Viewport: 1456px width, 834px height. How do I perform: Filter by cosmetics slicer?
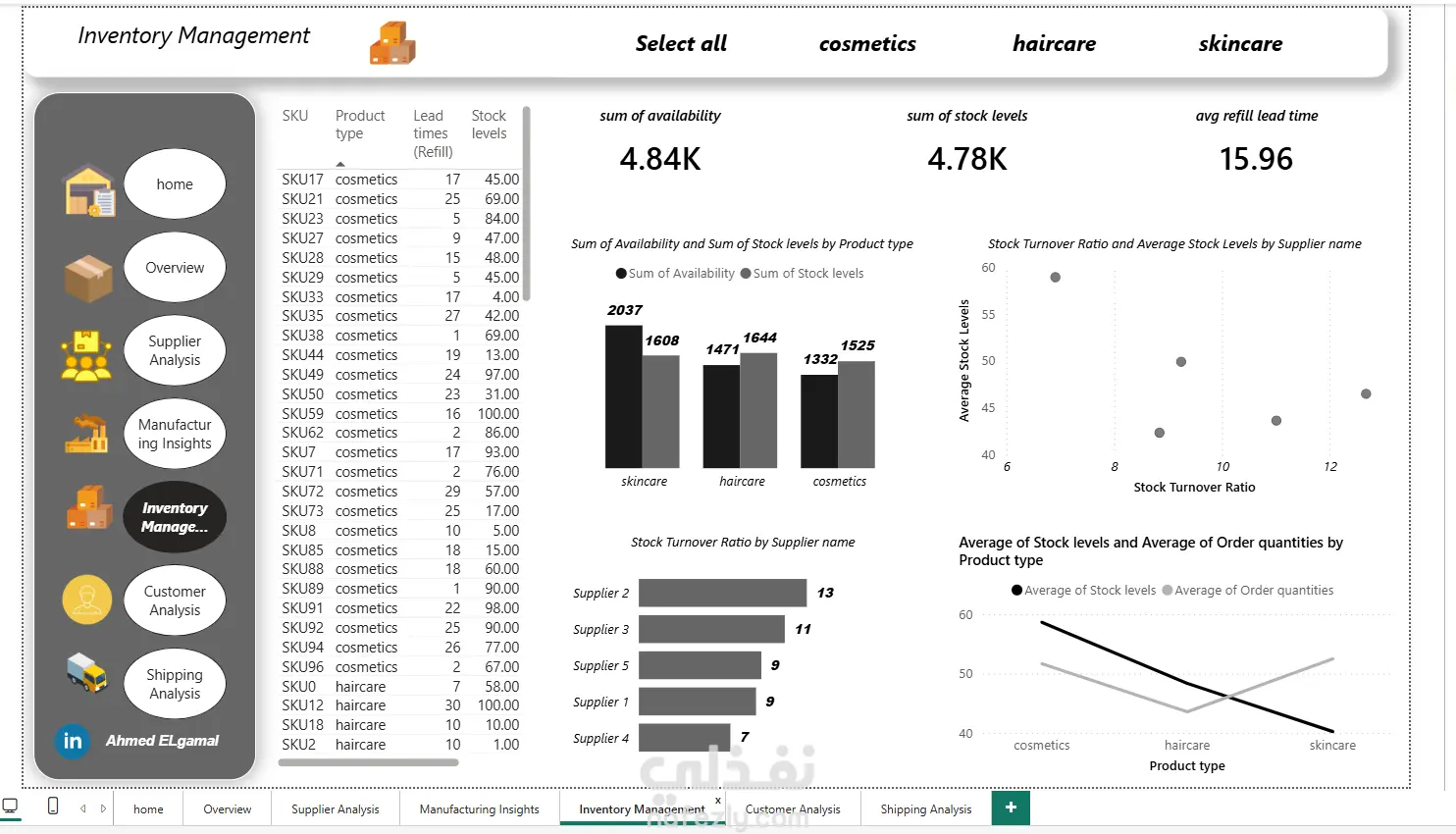click(867, 43)
